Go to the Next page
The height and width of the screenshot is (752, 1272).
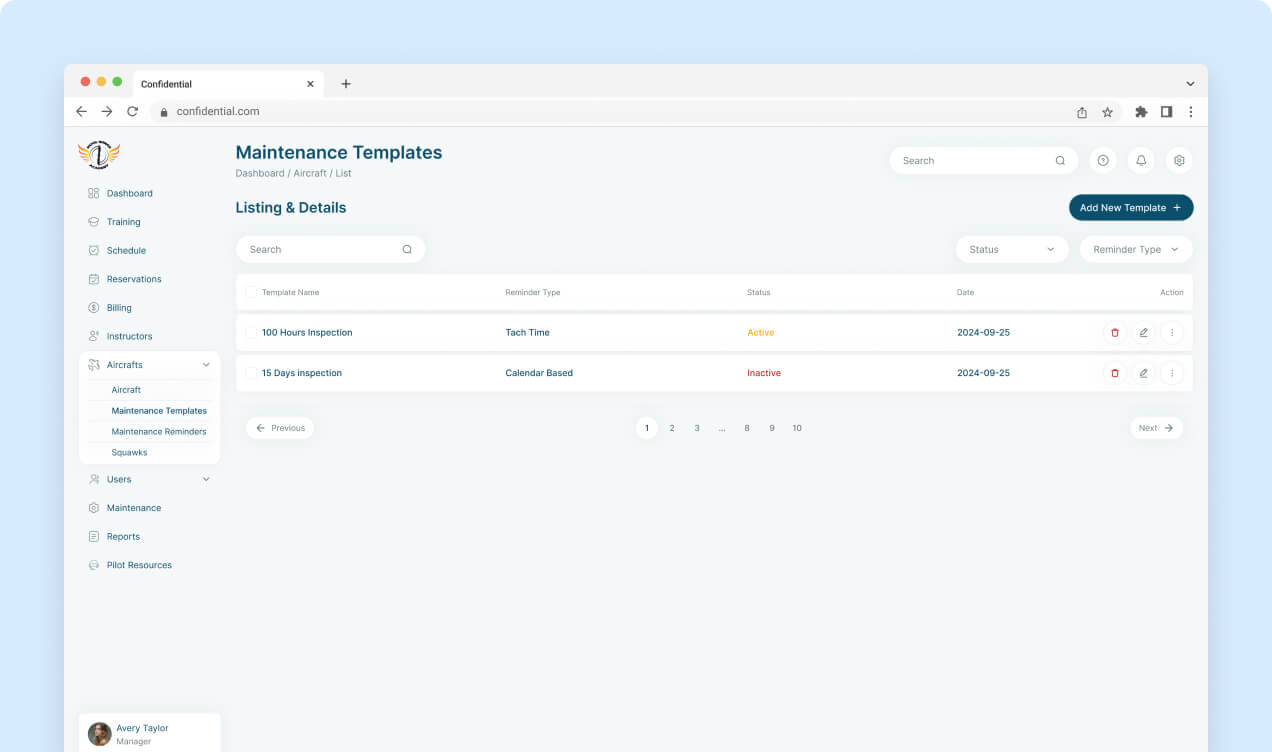[x=1157, y=428]
